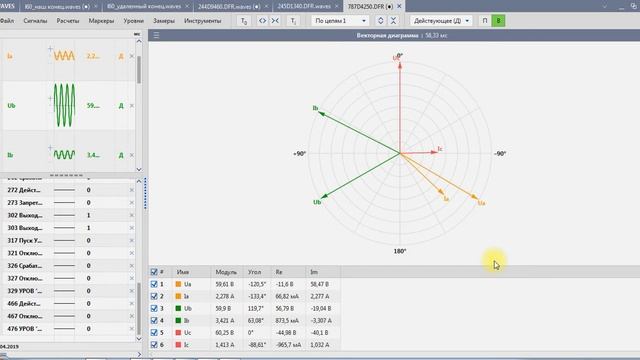The height and width of the screenshot is (360, 640).
Task: Switch to the 245D1340.DFR.waves tab
Action: 304,6
